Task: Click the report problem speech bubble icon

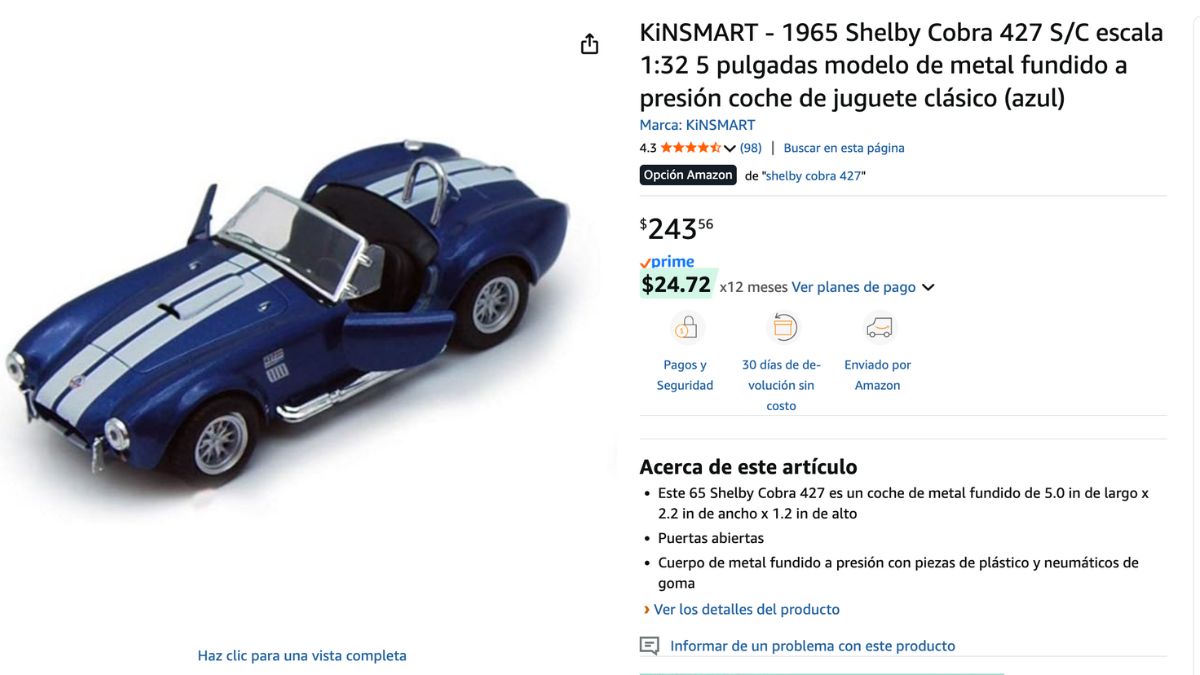Action: 650,646
